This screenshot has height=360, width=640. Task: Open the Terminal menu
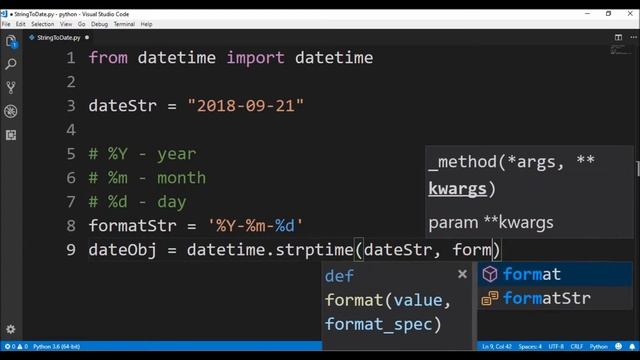tap(124, 24)
